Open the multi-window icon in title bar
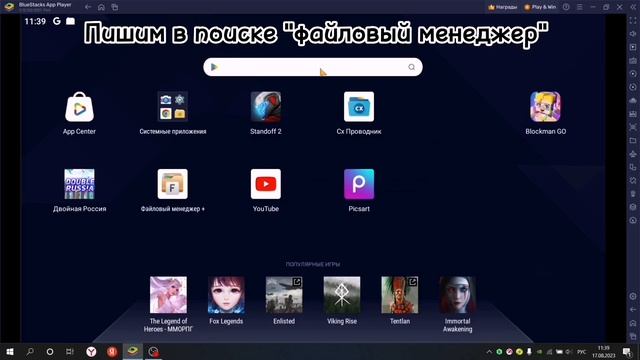The width and height of the screenshot is (640, 360). [115, 7]
